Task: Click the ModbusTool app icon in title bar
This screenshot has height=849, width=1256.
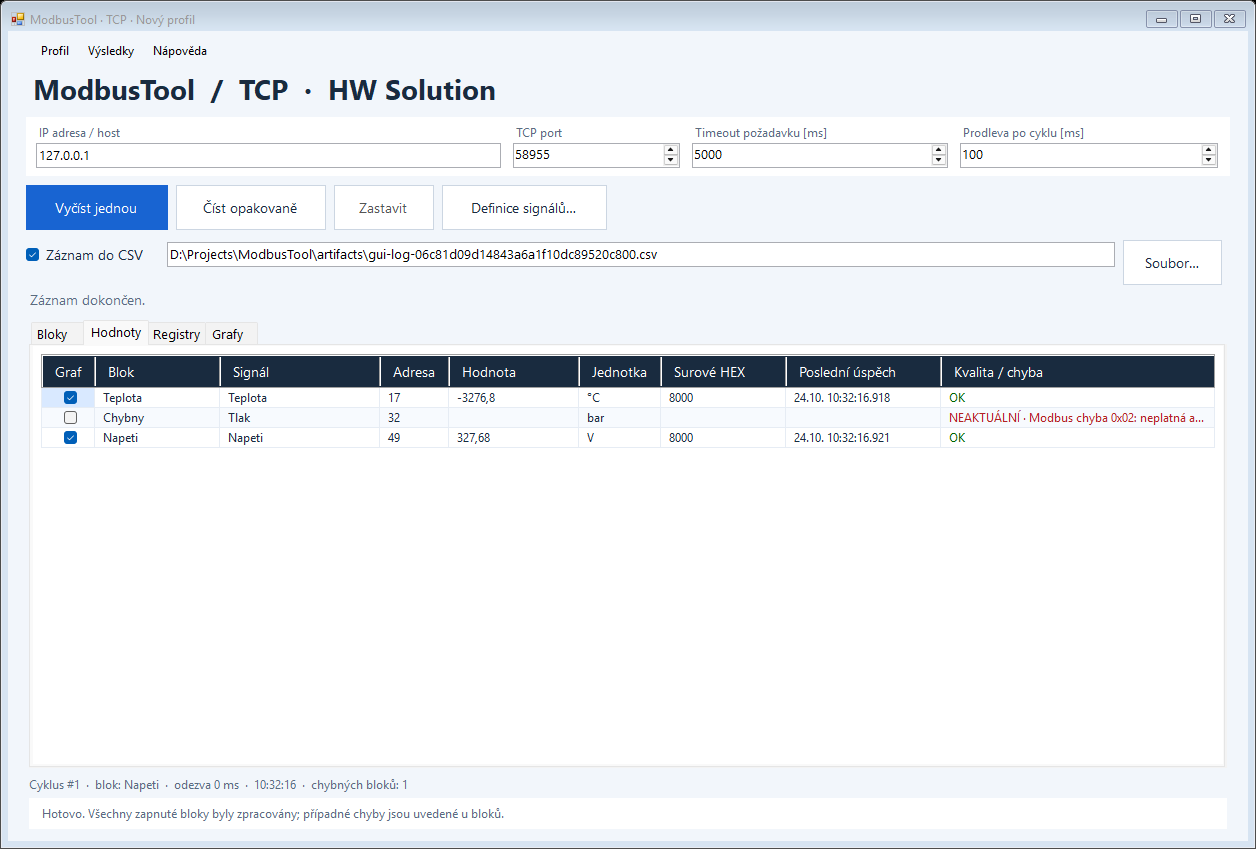Action: point(17,19)
